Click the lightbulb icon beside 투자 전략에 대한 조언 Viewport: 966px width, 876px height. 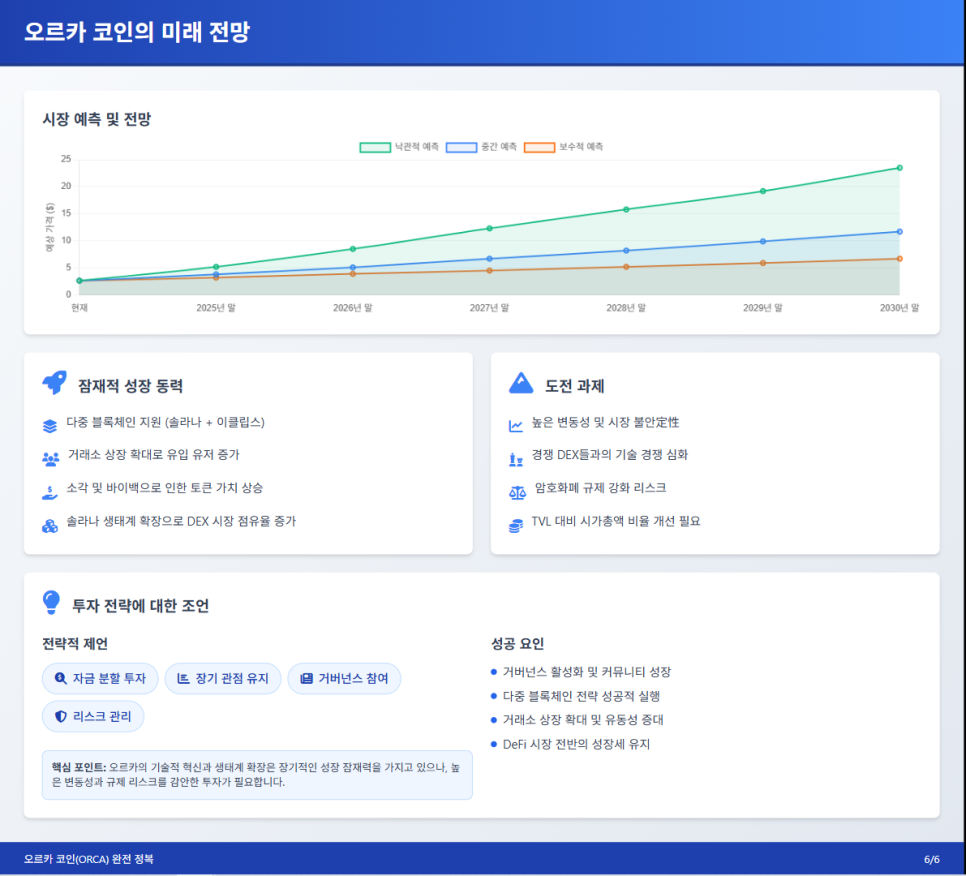tap(52, 602)
